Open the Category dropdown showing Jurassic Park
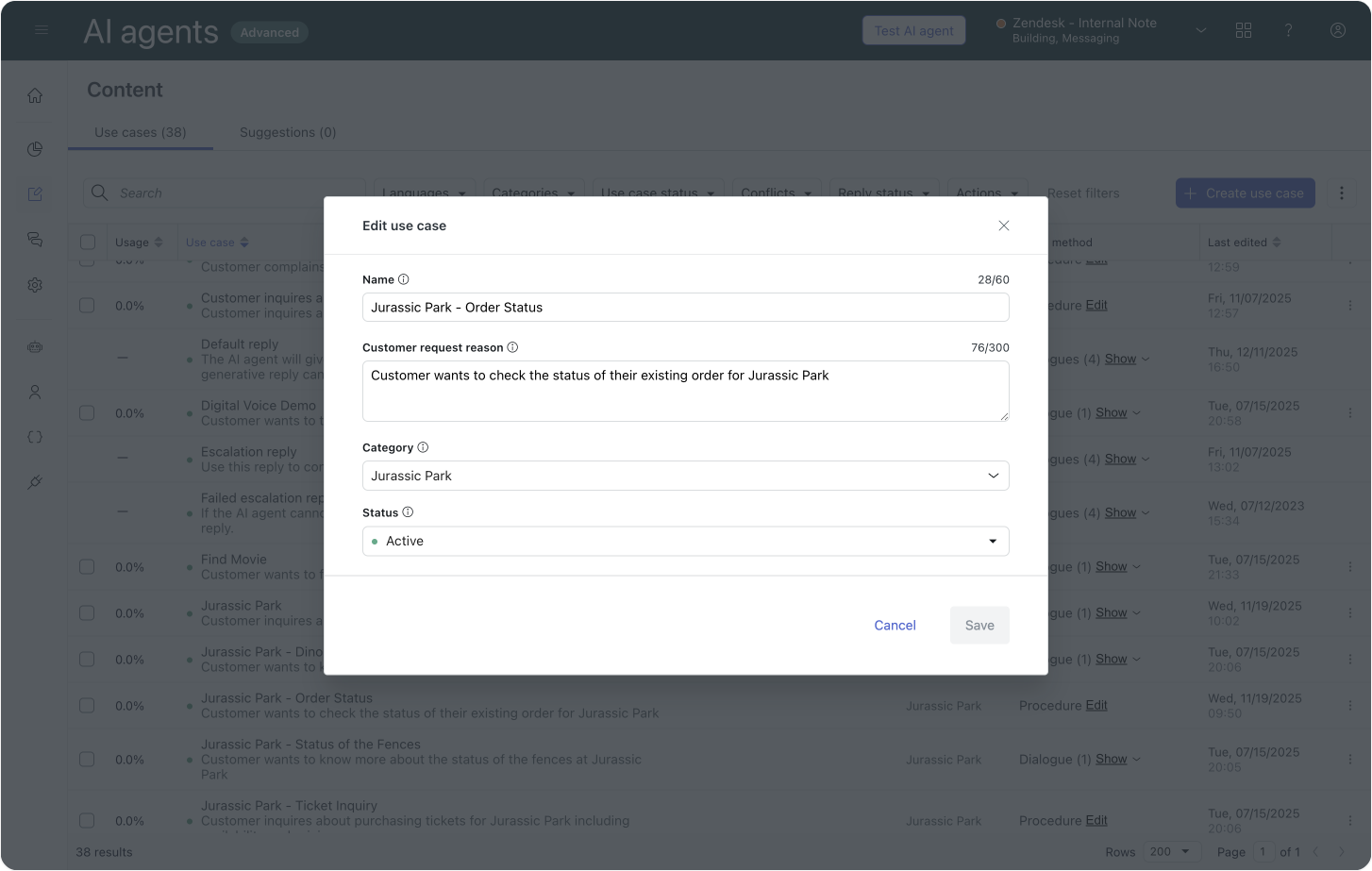 pyautogui.click(x=686, y=476)
